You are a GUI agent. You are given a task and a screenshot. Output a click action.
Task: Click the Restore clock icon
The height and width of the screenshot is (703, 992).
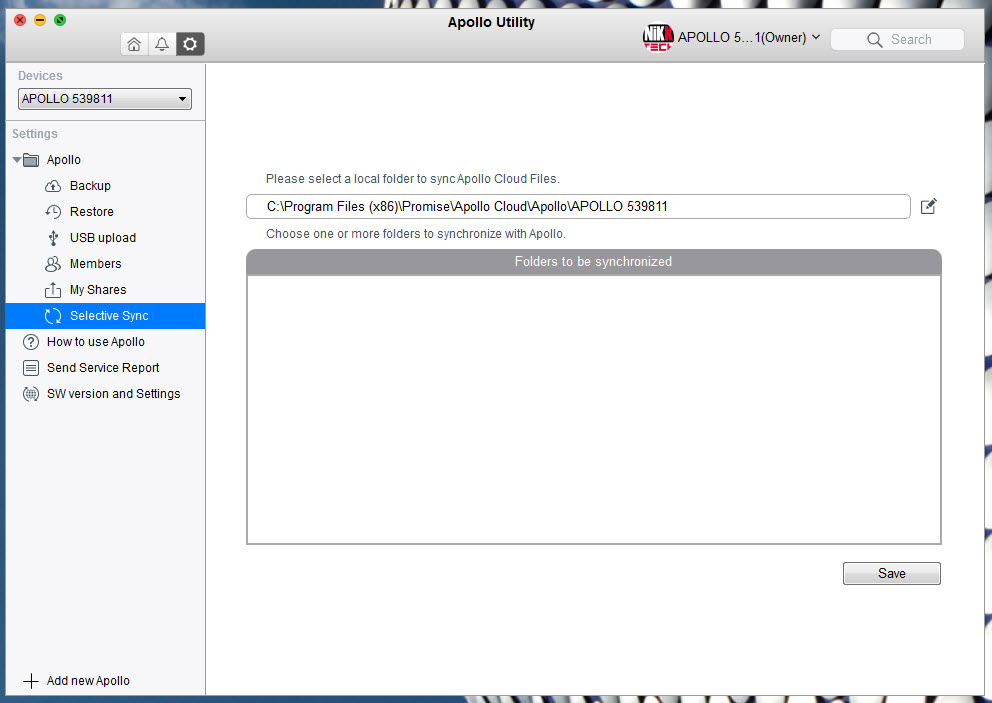[53, 212]
